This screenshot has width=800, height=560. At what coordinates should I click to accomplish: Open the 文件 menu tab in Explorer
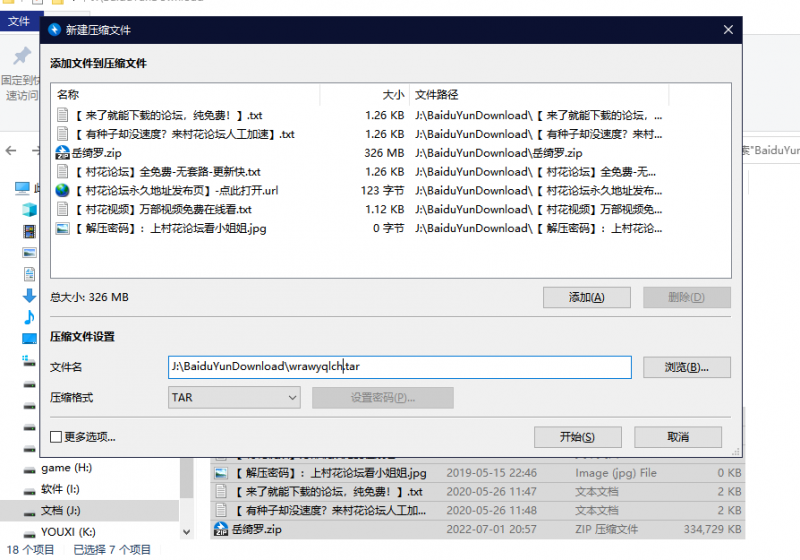19,21
